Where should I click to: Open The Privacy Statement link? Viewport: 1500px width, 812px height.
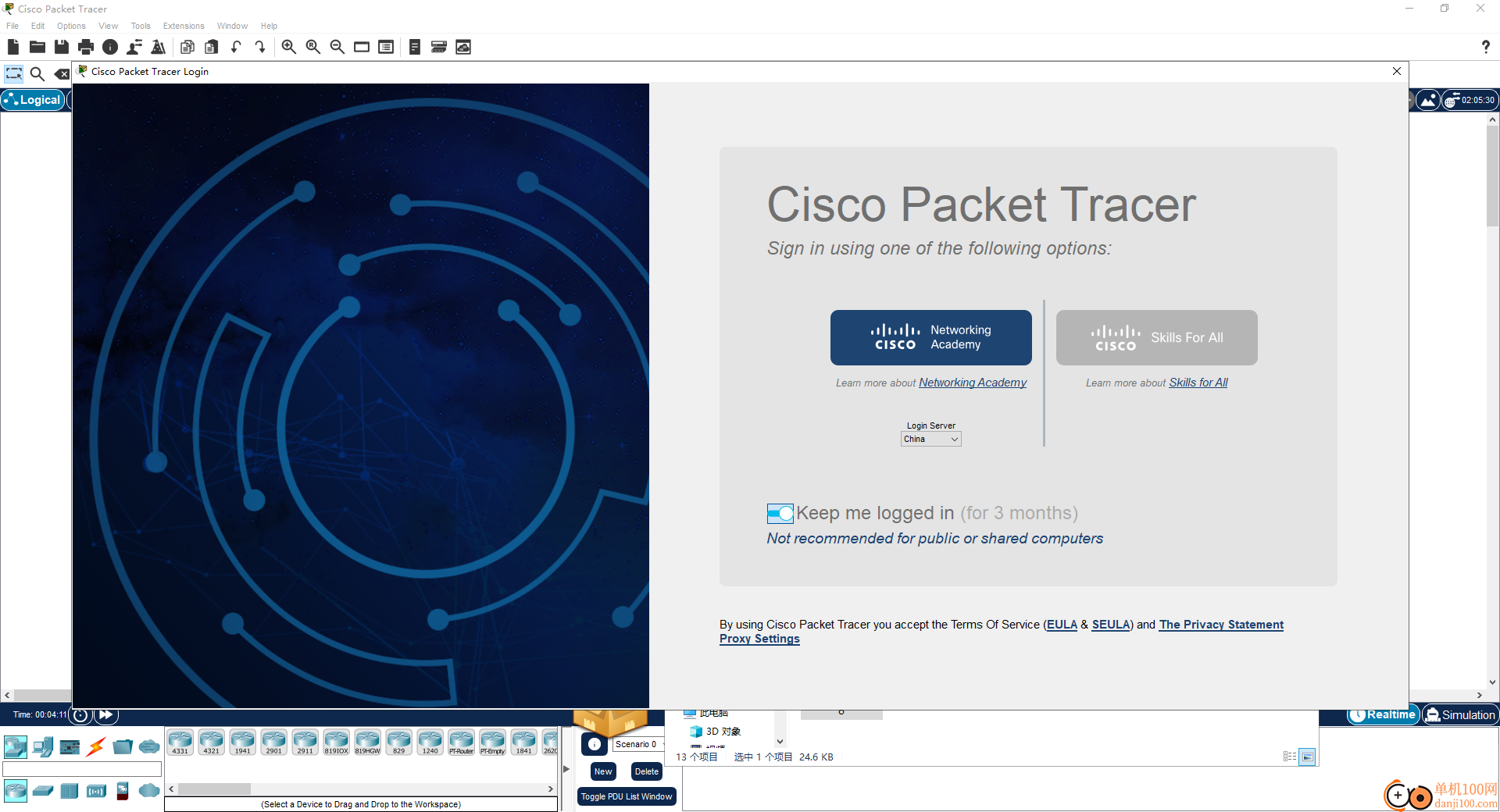pos(1221,625)
